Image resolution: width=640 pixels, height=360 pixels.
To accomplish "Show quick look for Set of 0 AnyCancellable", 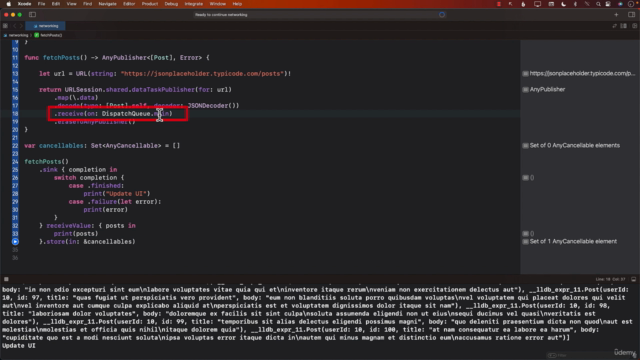I will coord(526,145).
